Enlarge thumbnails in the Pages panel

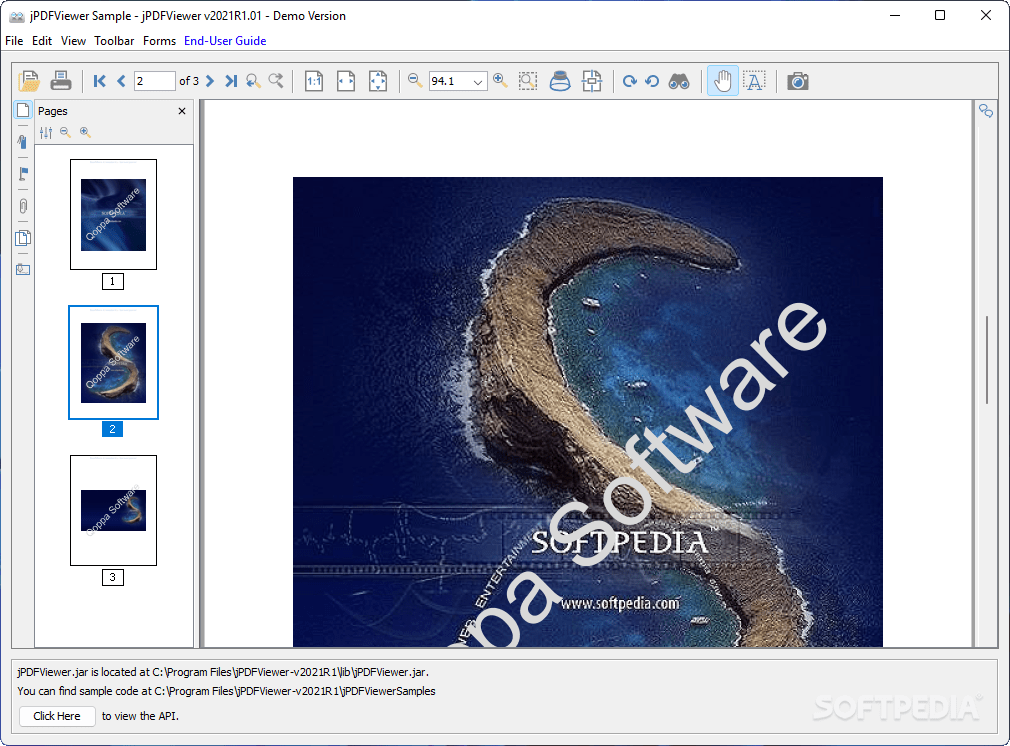pyautogui.click(x=85, y=132)
